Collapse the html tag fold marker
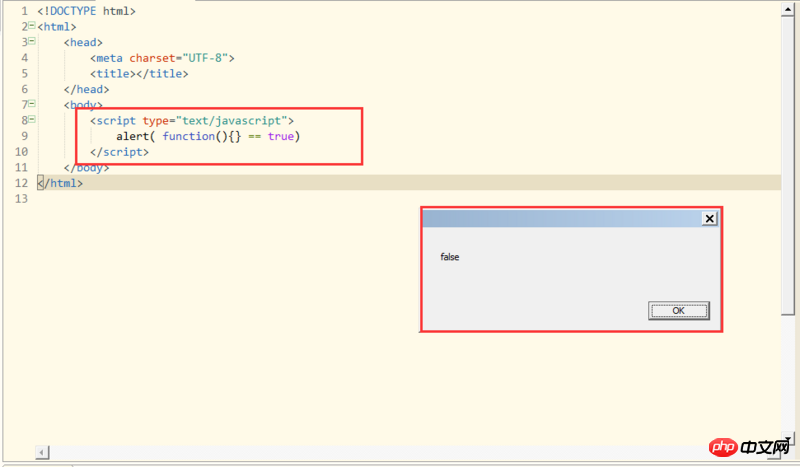The image size is (800, 467). tap(32, 25)
